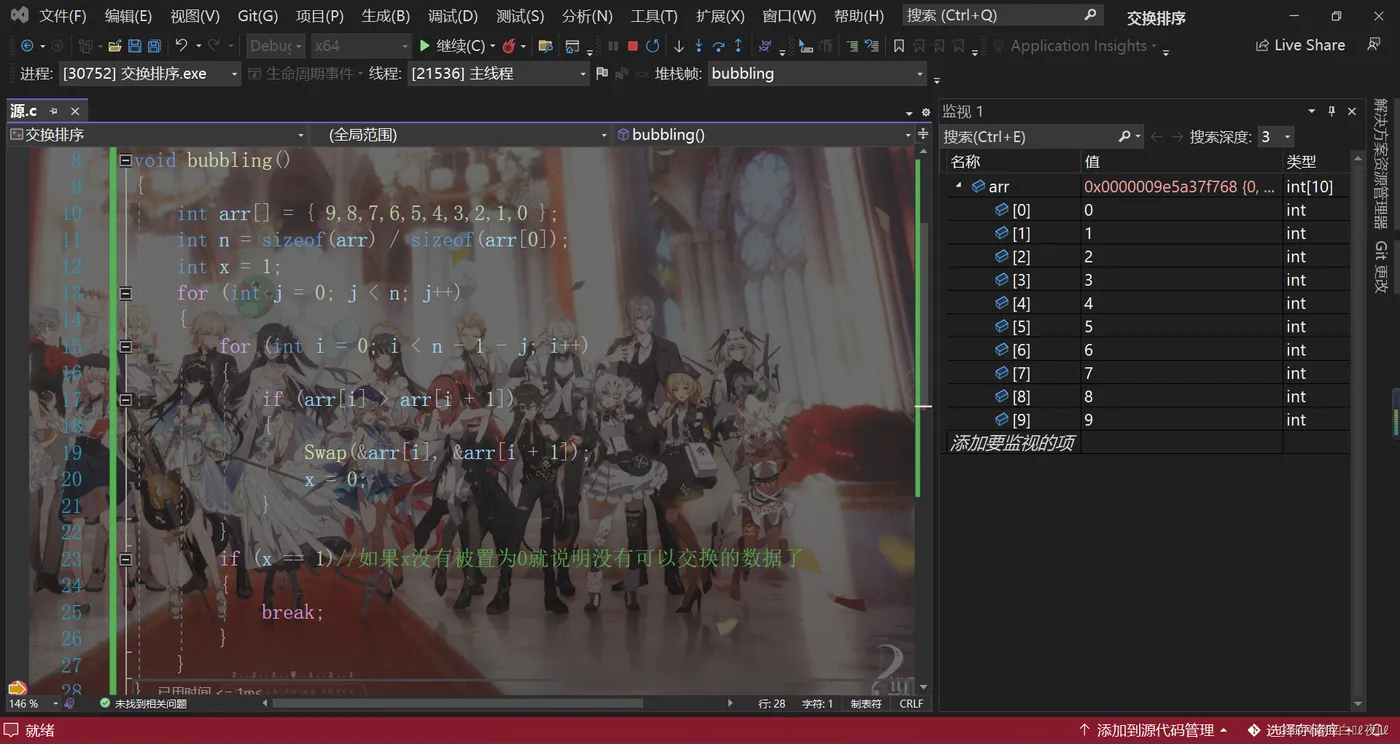Open the 文件(F) menu

coord(63,16)
